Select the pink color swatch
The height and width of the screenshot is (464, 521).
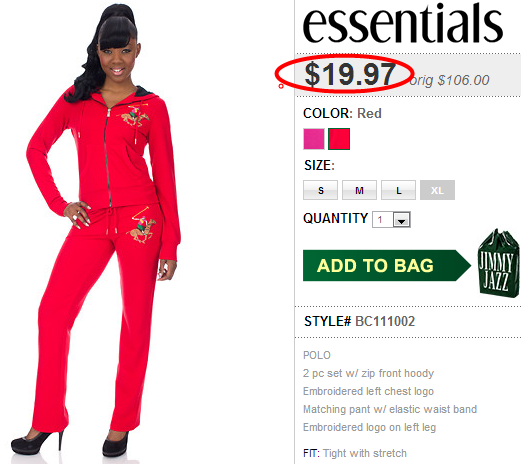click(x=314, y=139)
